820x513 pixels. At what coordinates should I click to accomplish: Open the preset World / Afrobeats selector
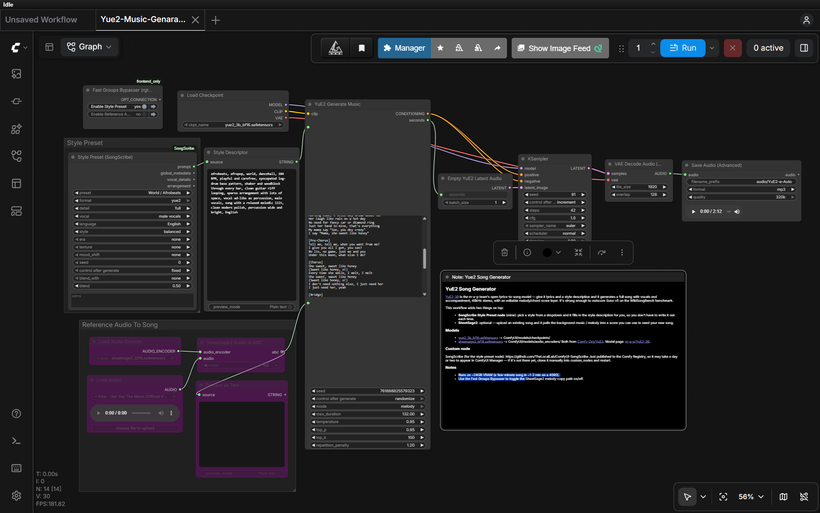(x=132, y=193)
